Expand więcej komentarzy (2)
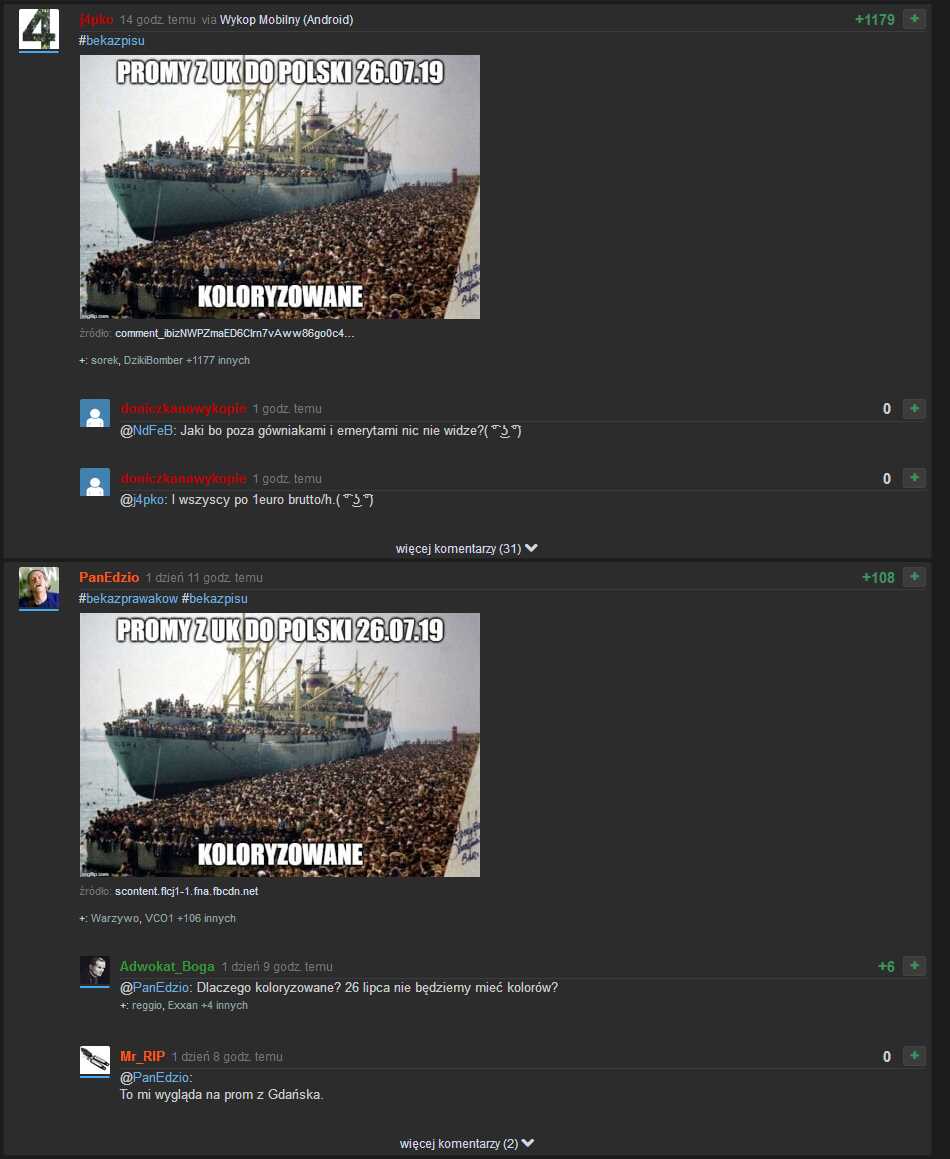950x1159 pixels. [x=466, y=1143]
